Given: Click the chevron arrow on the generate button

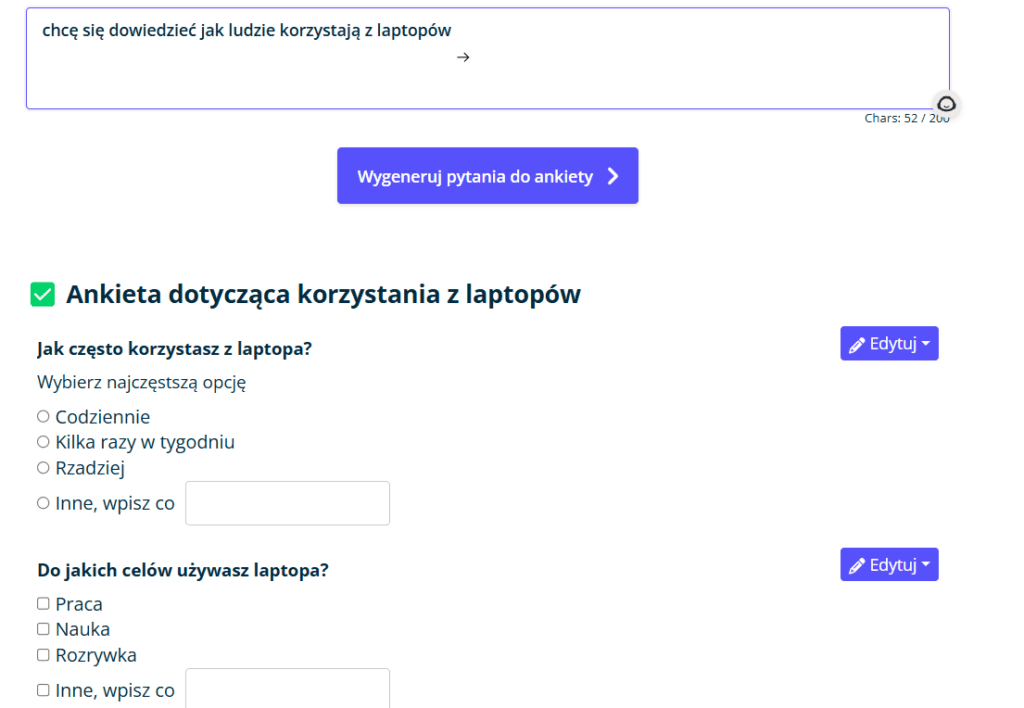Looking at the screenshot, I should (x=614, y=176).
